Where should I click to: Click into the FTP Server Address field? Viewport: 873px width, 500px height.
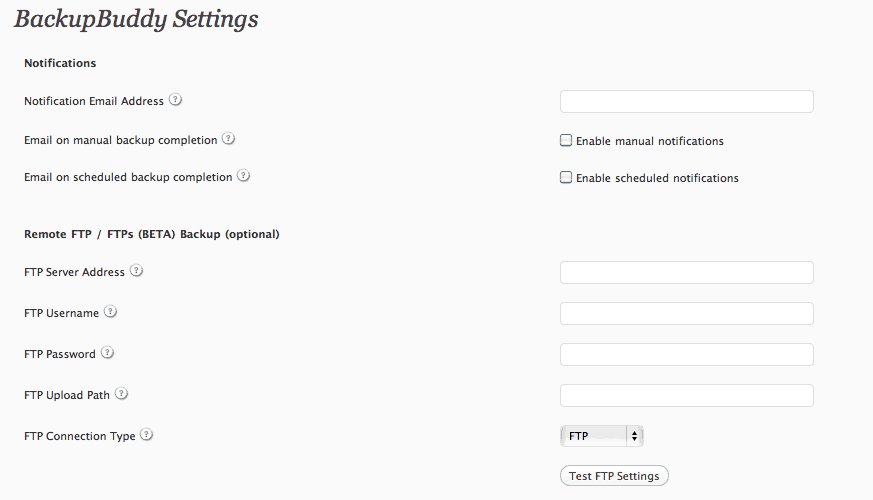click(x=686, y=272)
